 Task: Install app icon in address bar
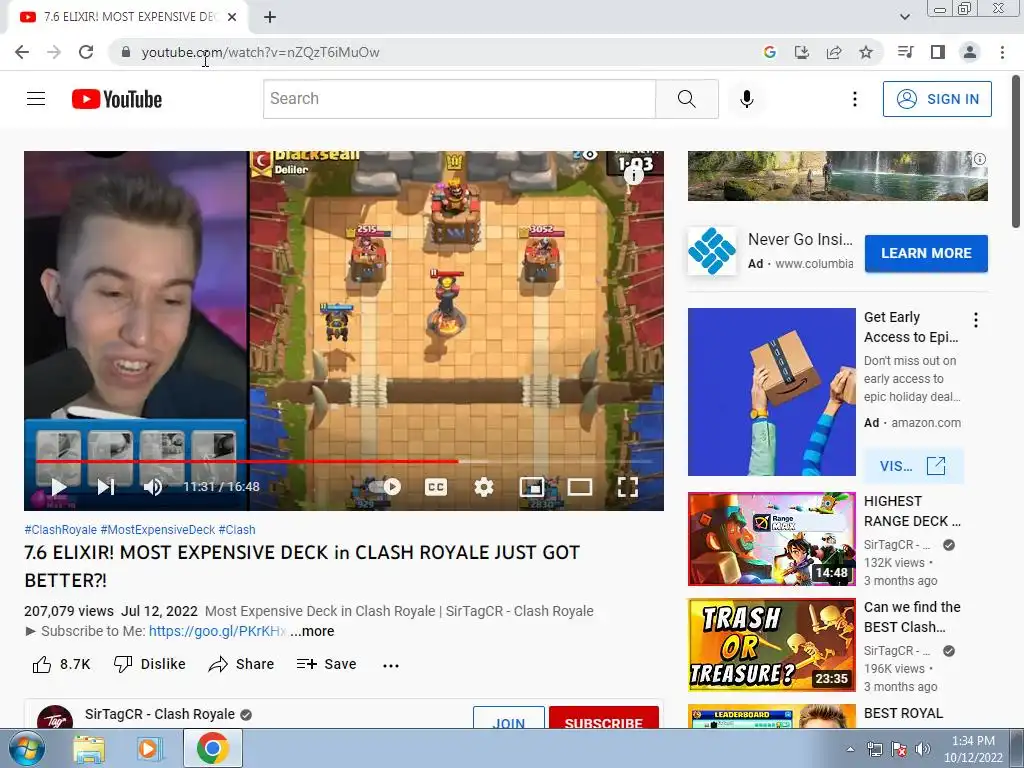point(801,52)
